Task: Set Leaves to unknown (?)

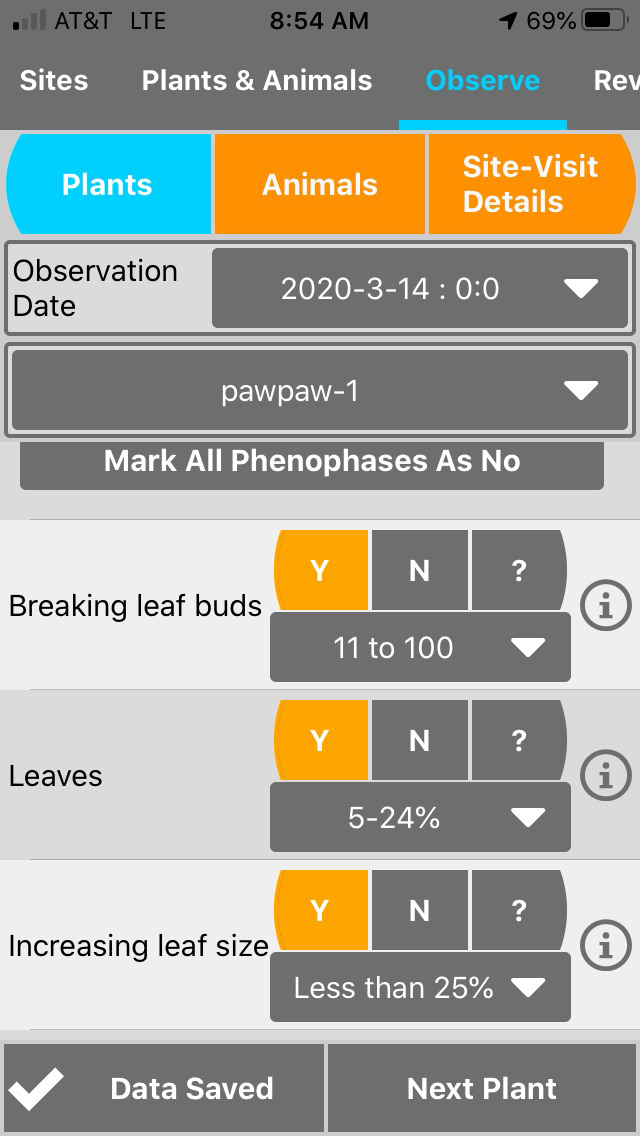Action: [x=518, y=741]
